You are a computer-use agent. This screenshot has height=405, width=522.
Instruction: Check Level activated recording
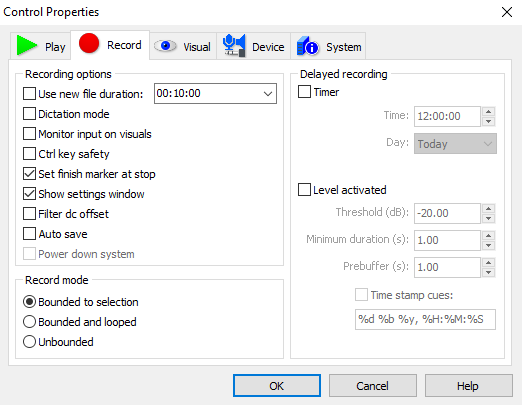pos(304,190)
